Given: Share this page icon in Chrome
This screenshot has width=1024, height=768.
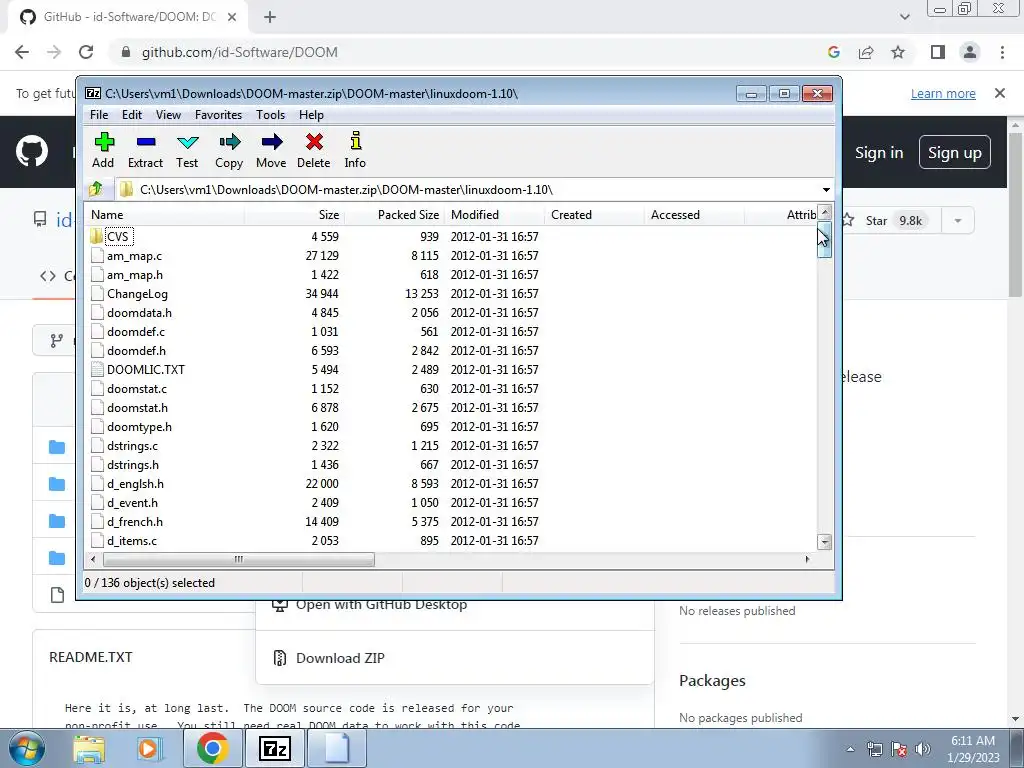Looking at the screenshot, I should (x=866, y=52).
